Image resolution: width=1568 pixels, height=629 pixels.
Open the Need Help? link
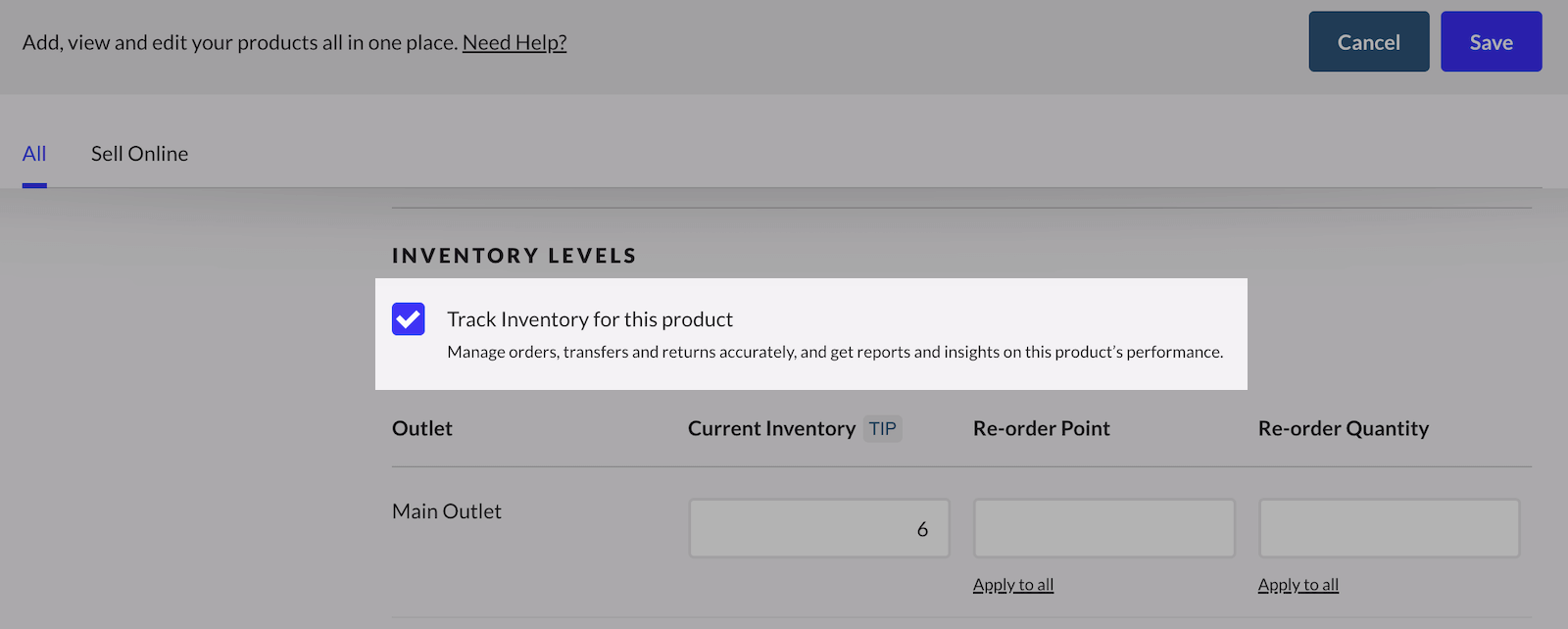(514, 43)
